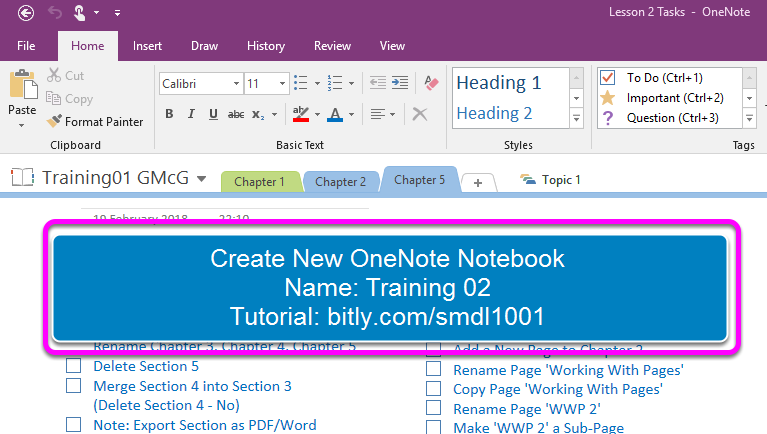
Task: Switch to the Home ribbon tab
Action: [88, 46]
